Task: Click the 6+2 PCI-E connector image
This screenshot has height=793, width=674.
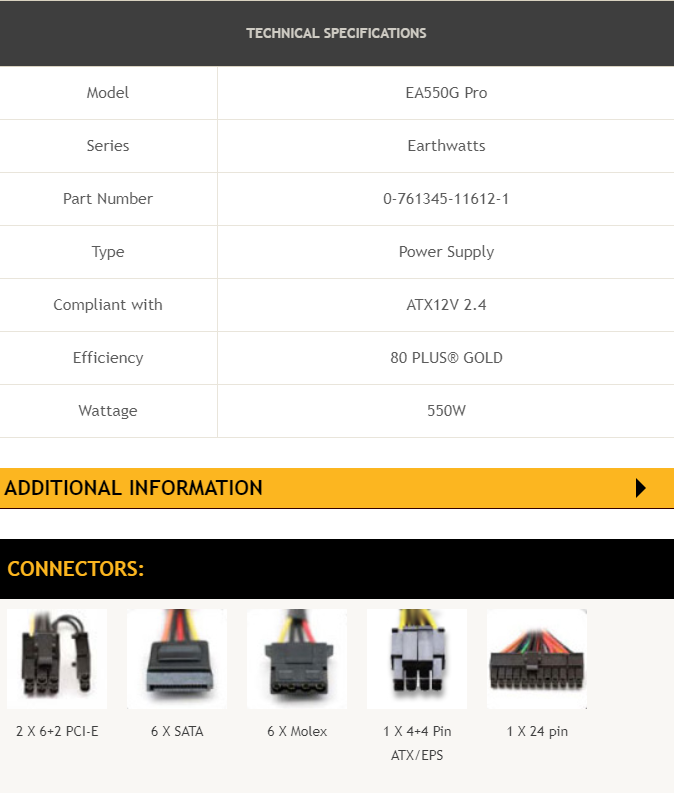Action: 56,659
